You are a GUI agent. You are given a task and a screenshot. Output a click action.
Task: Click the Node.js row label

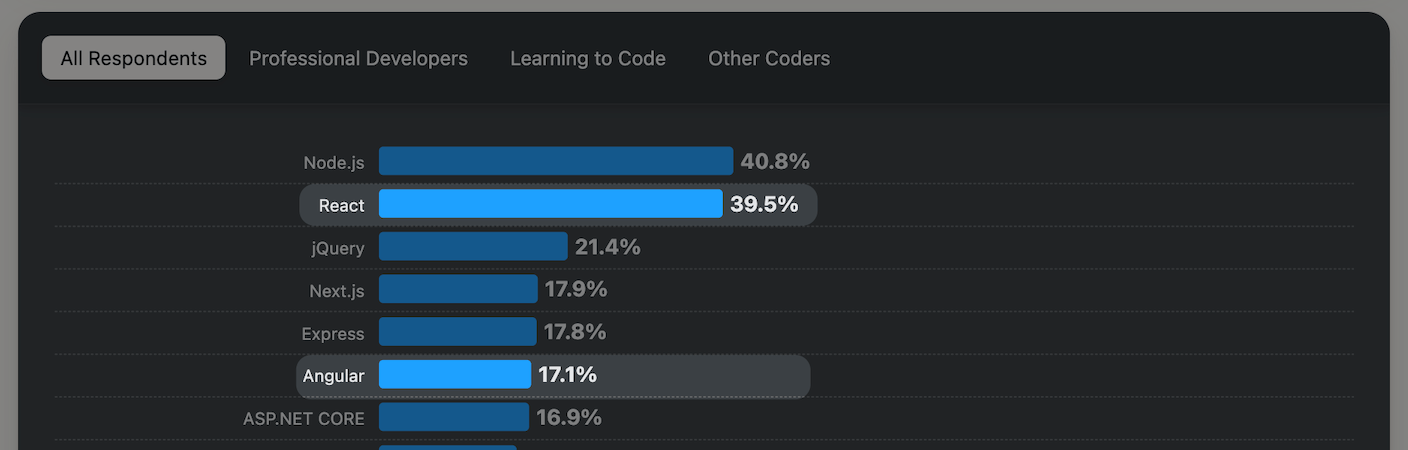(334, 162)
